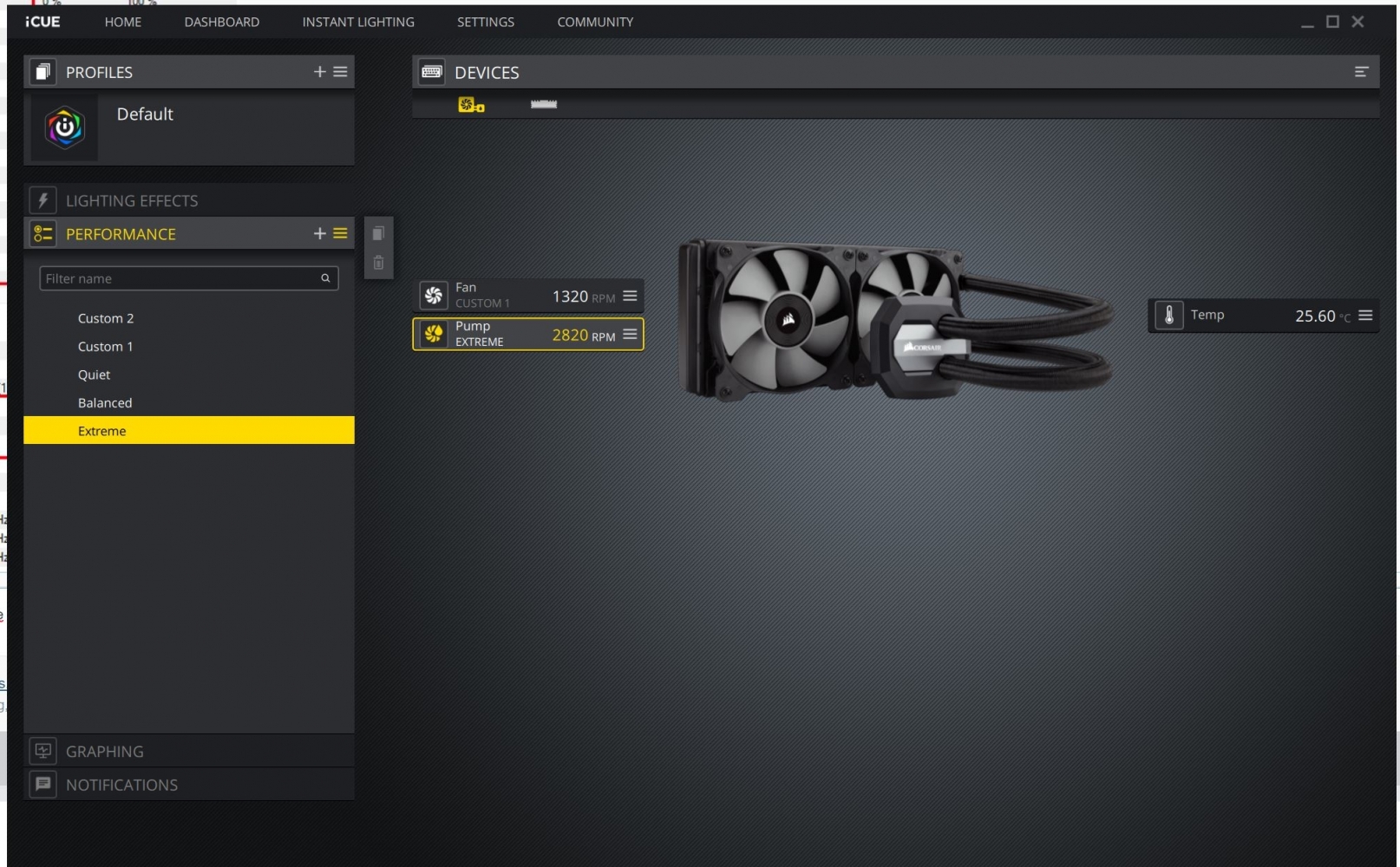Image resolution: width=1400 pixels, height=867 pixels.
Task: Click the Graphing panel icon
Action: pos(43,751)
